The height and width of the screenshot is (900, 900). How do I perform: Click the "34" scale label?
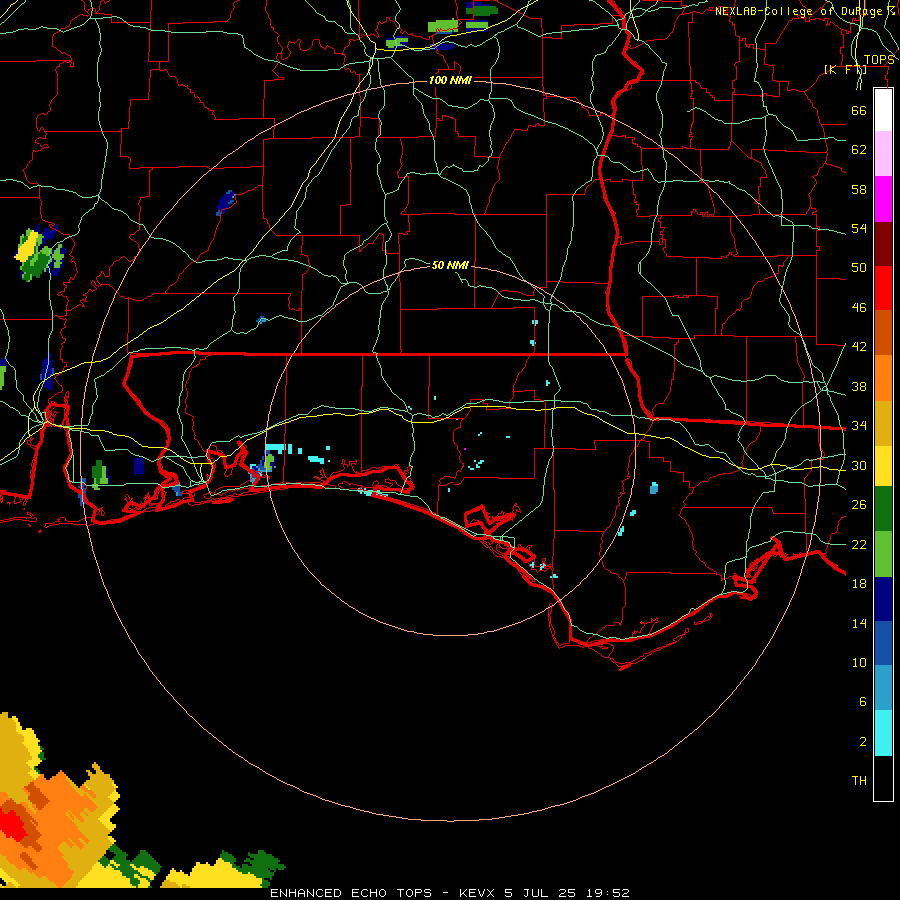pyautogui.click(x=859, y=425)
